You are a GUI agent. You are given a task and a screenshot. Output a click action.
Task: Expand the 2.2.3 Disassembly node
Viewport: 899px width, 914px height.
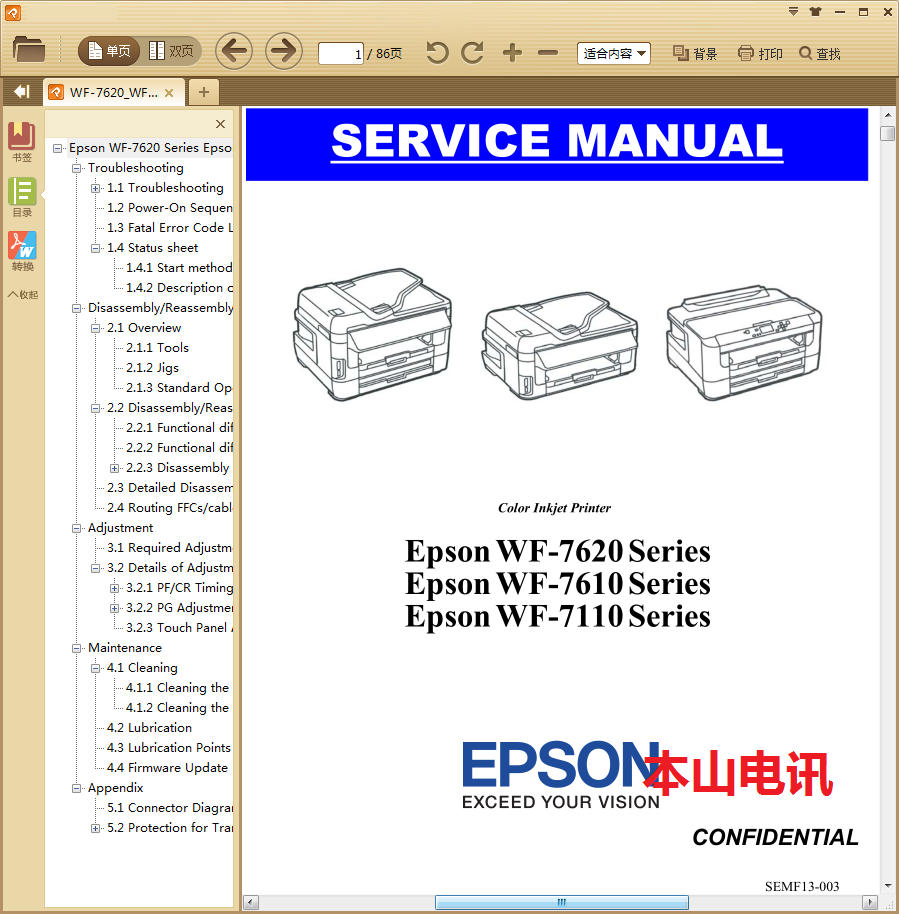115,468
